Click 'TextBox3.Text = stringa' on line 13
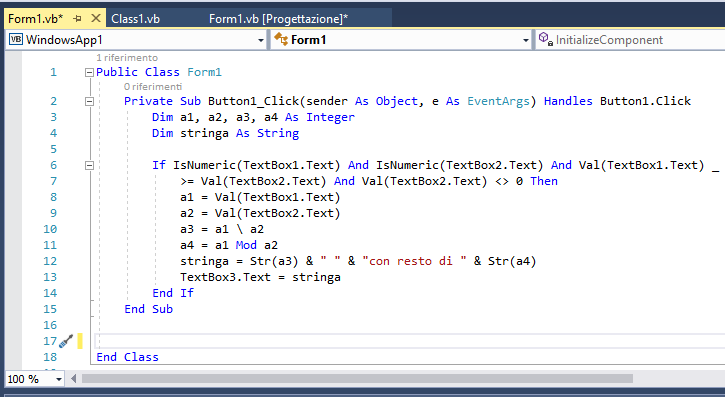The image size is (725, 397). point(260,277)
